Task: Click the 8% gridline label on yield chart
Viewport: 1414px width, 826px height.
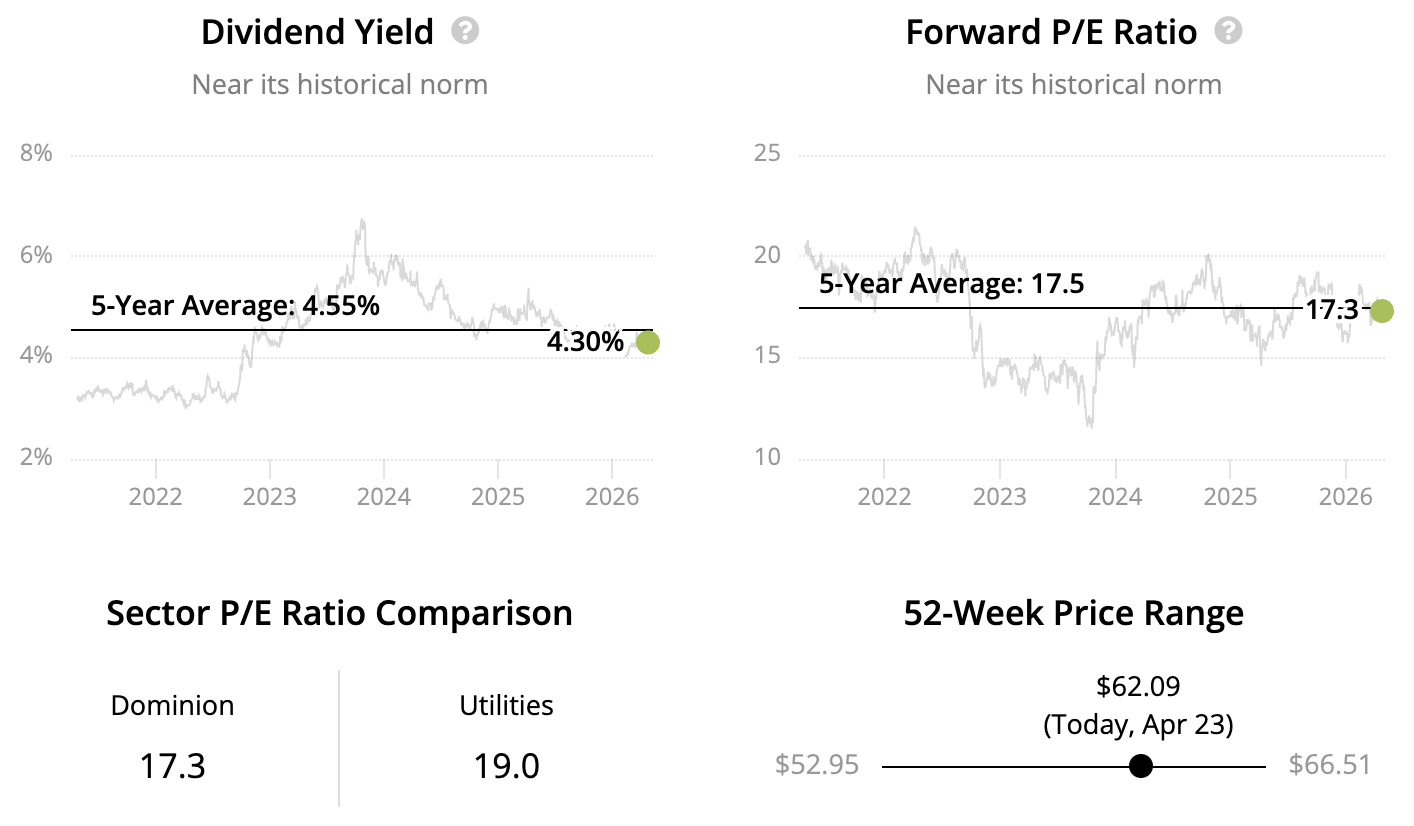Action: point(36,153)
